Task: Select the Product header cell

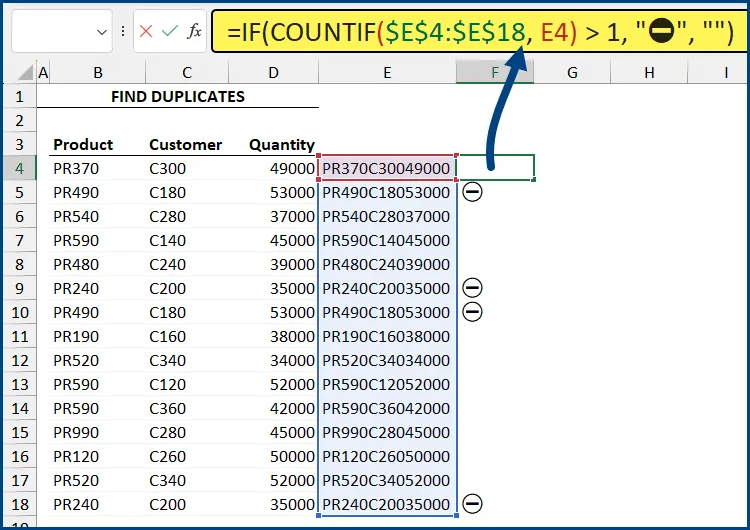Action: (83, 144)
